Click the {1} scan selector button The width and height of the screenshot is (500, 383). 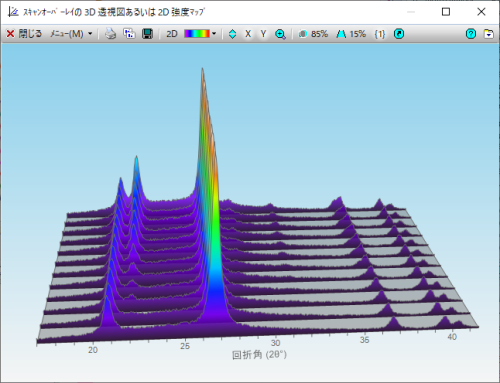pos(380,34)
